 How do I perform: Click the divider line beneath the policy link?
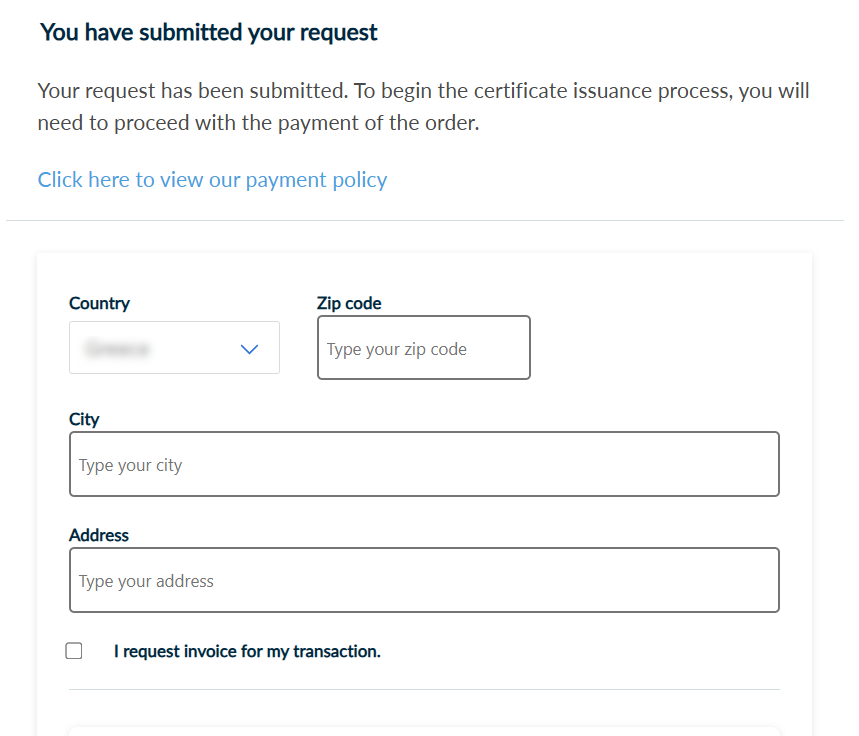[425, 220]
